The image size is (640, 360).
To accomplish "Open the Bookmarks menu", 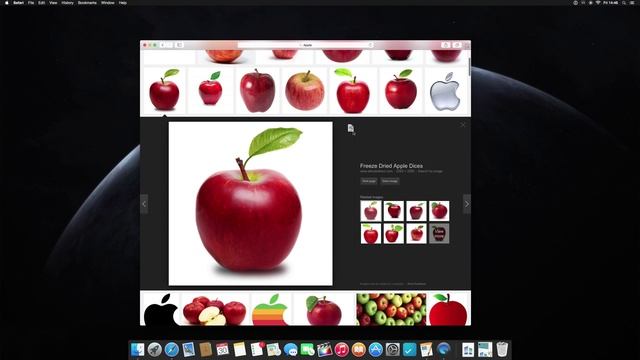I will click(x=87, y=3).
